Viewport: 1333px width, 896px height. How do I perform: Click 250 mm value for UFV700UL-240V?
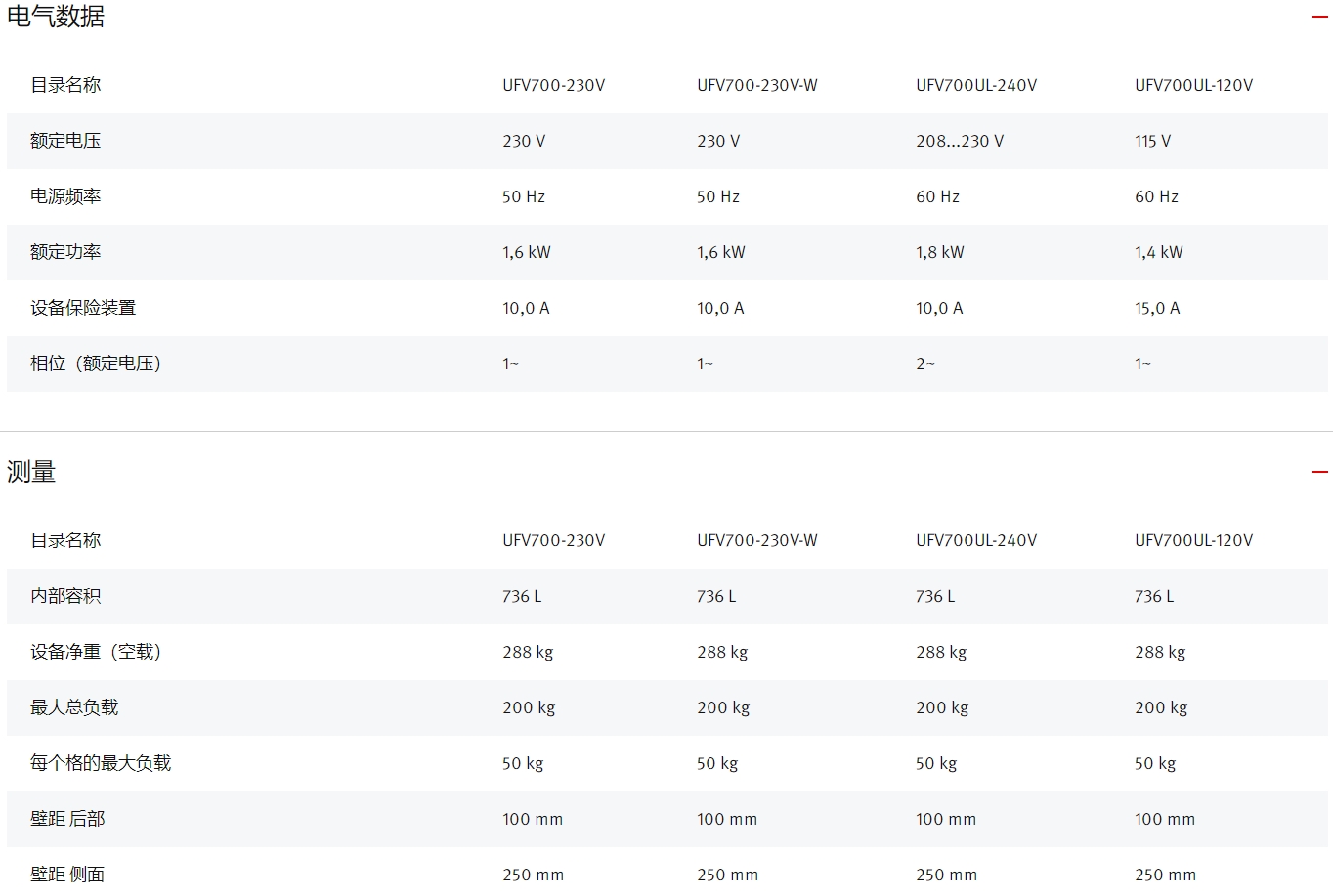click(946, 875)
